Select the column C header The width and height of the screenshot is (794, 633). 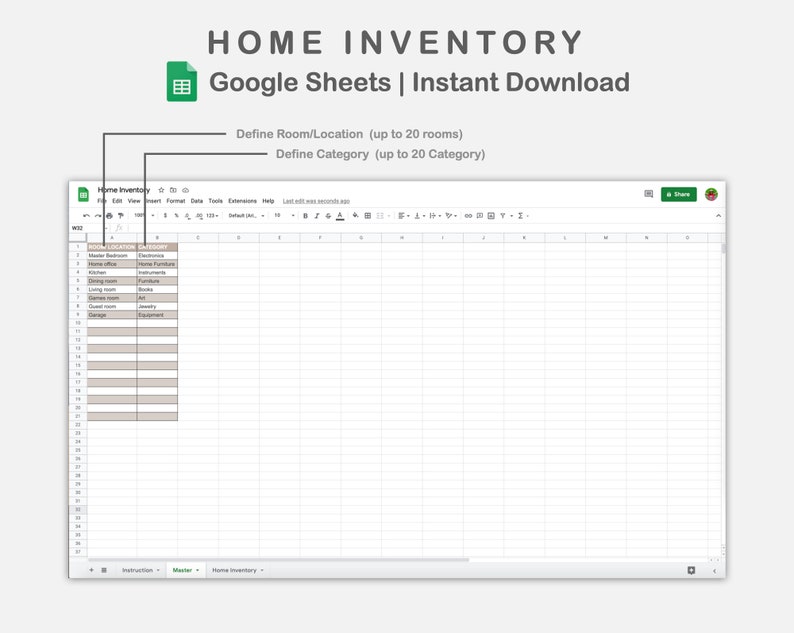pyautogui.click(x=198, y=238)
